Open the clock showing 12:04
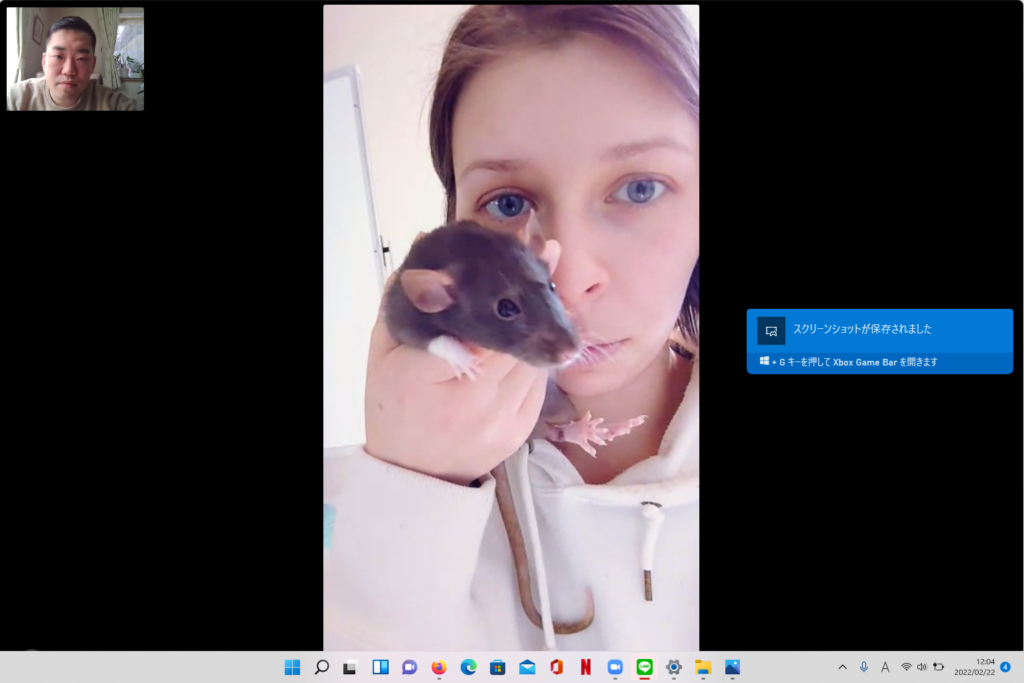Viewport: 1024px width, 683px height. pyautogui.click(x=974, y=667)
